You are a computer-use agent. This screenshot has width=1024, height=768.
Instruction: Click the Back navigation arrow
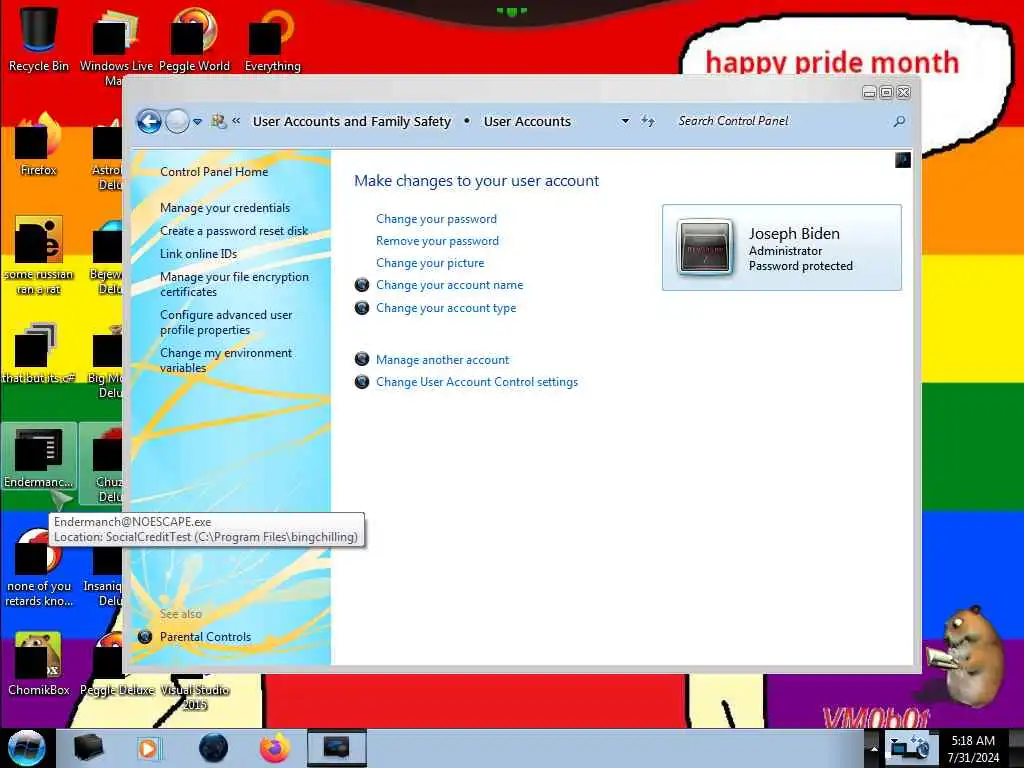(150, 121)
